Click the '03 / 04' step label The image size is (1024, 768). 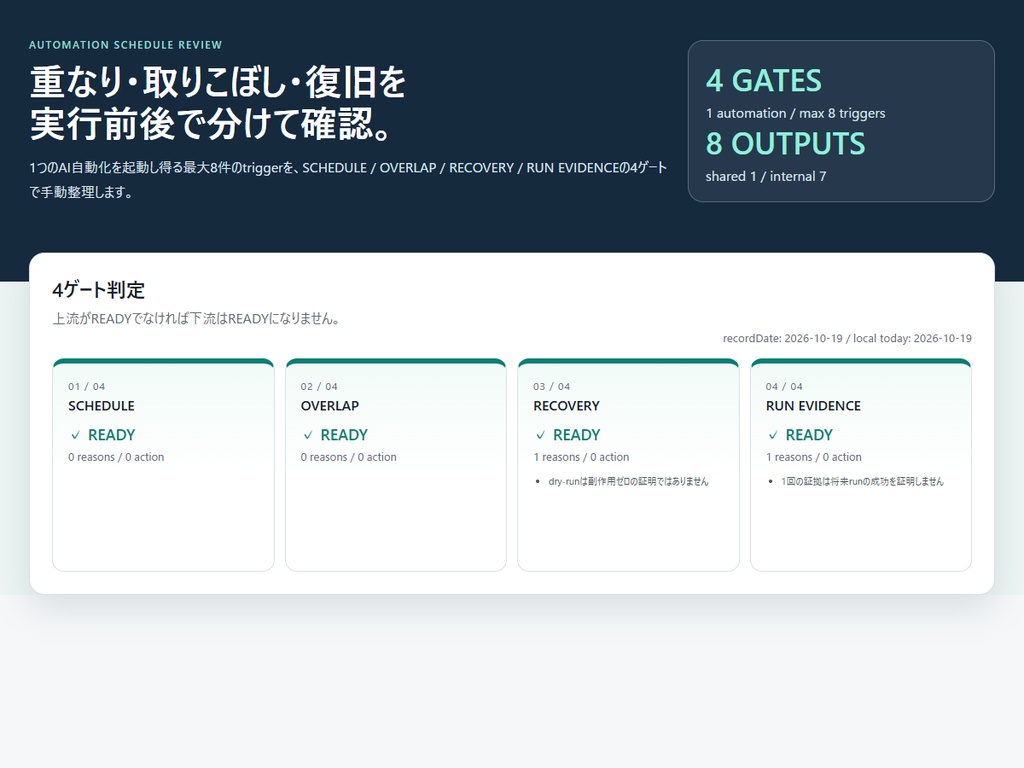coord(552,387)
